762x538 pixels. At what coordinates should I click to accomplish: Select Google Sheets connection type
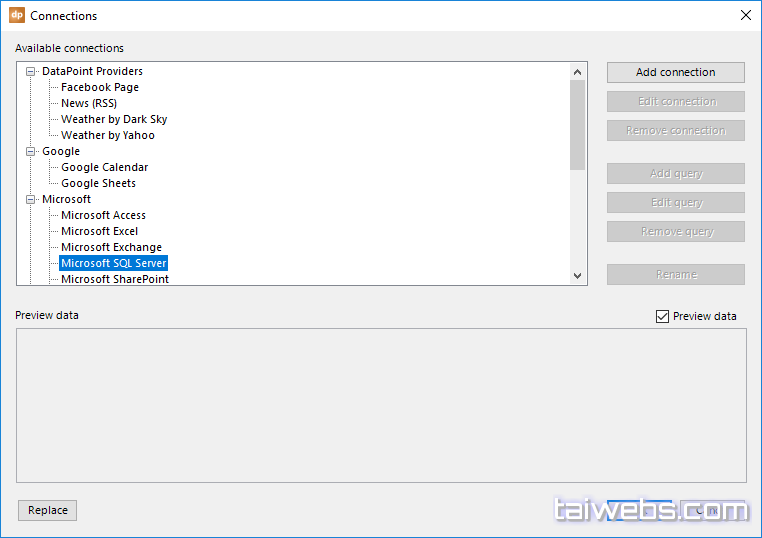point(98,184)
